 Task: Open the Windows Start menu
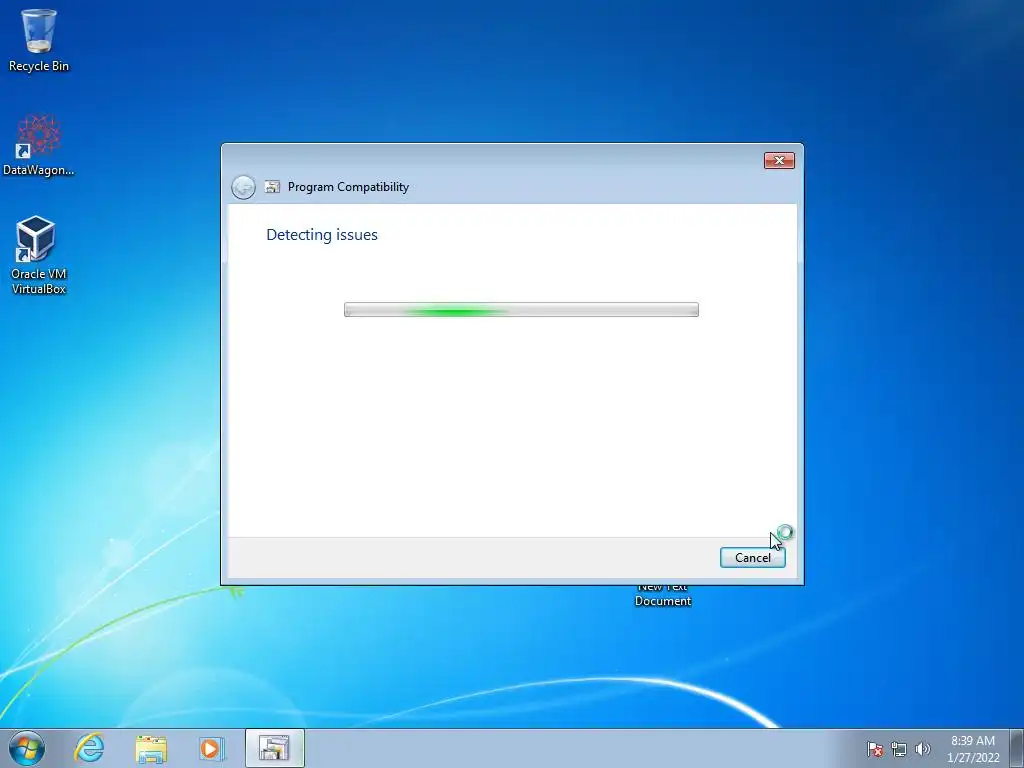(x=27, y=748)
